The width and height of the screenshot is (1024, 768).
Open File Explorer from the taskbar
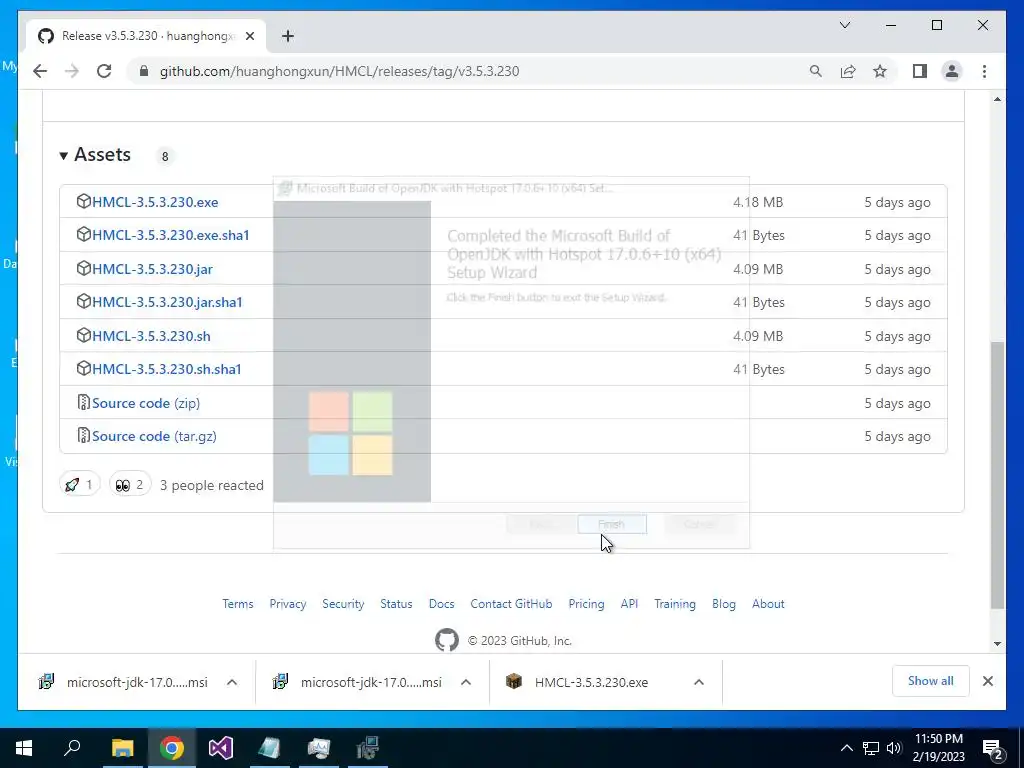pyautogui.click(x=122, y=748)
